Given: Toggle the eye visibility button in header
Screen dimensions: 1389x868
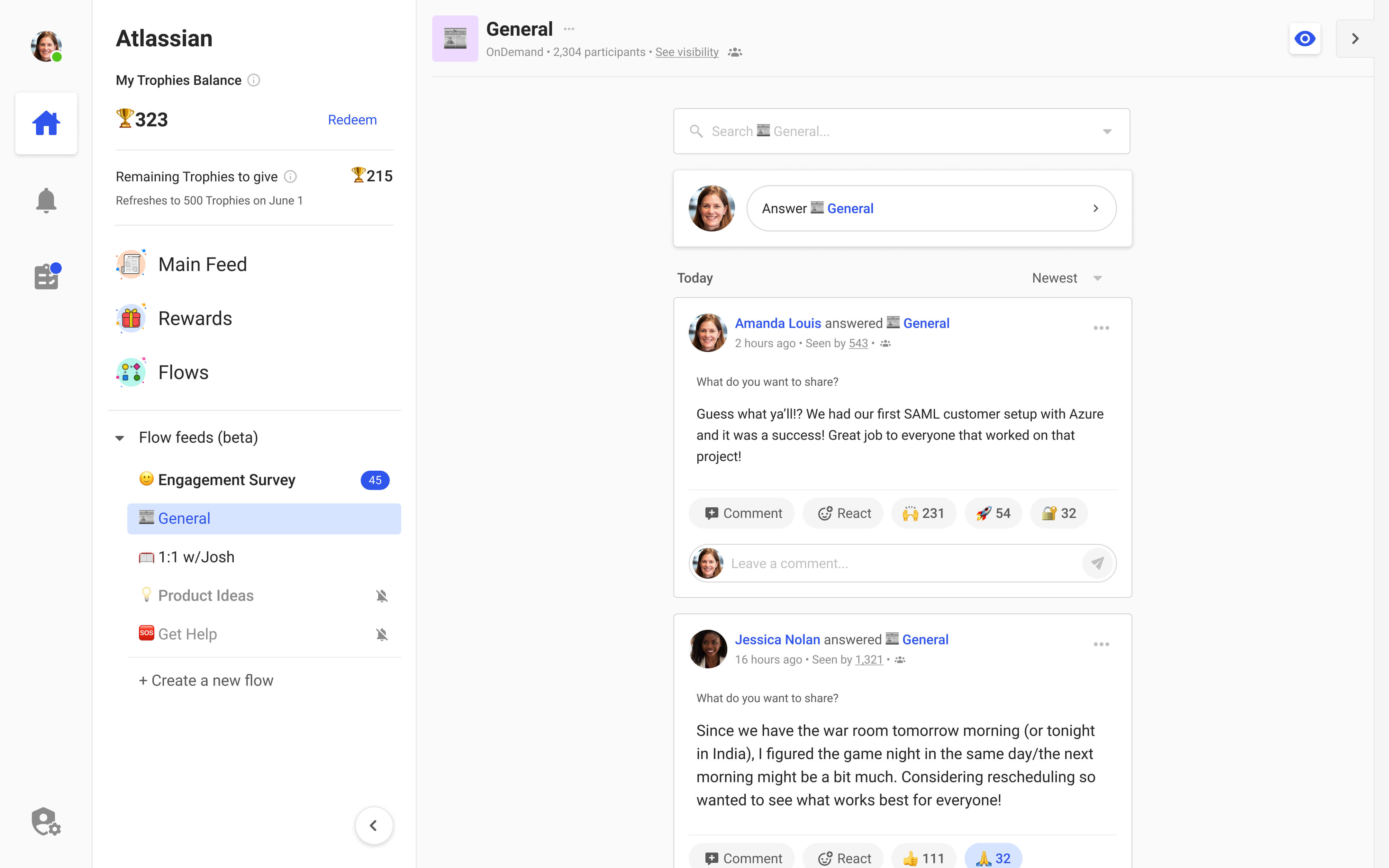Looking at the screenshot, I should coord(1305,39).
